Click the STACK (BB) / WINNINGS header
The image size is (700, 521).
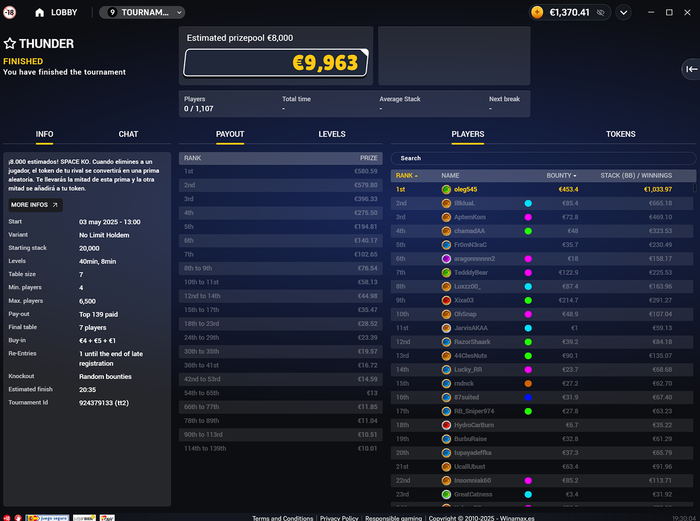636,175
